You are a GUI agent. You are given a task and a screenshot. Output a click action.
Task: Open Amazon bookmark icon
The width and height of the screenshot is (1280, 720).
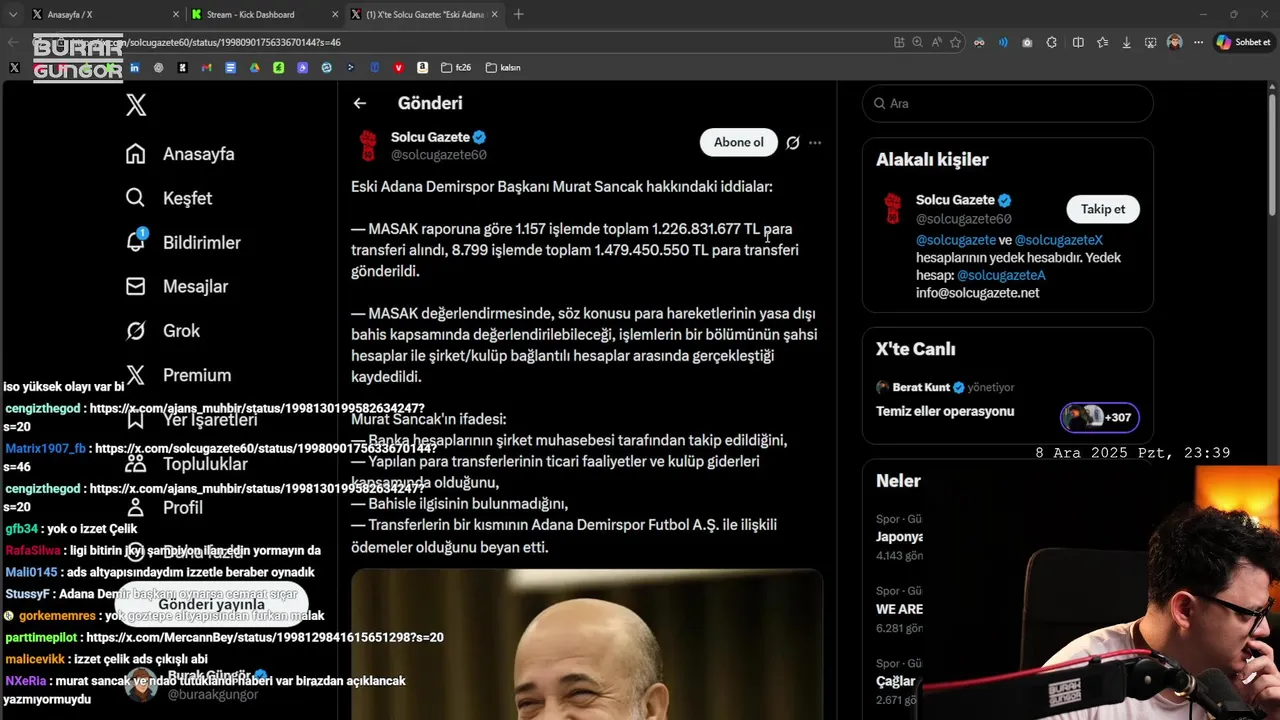pos(422,68)
